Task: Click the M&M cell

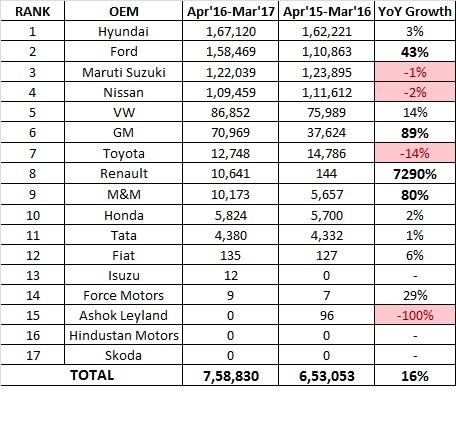Action: click(x=123, y=194)
